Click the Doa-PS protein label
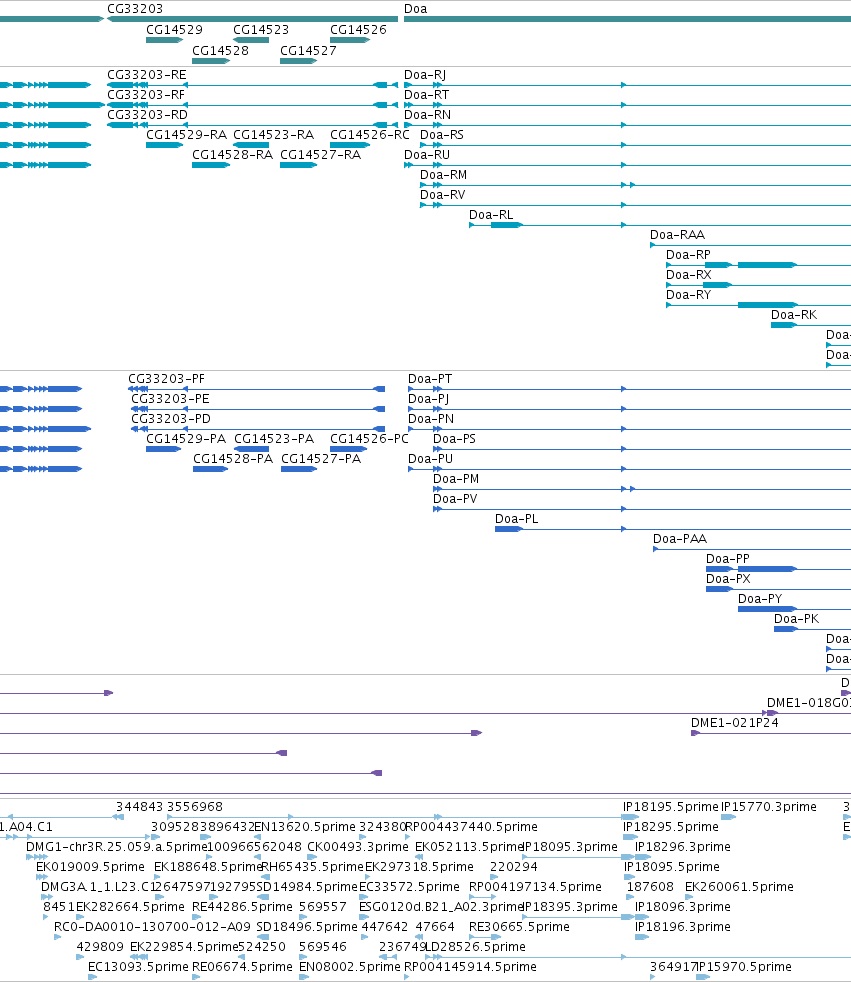851x982 pixels. [454, 439]
